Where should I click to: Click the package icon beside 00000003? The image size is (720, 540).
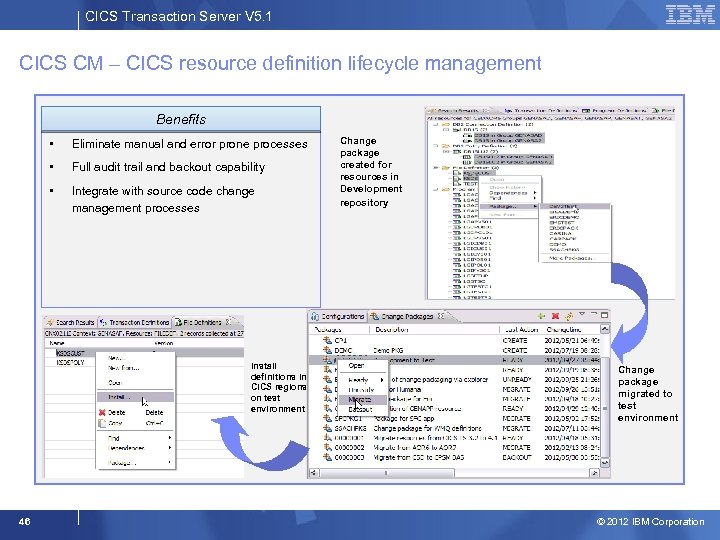(327, 457)
